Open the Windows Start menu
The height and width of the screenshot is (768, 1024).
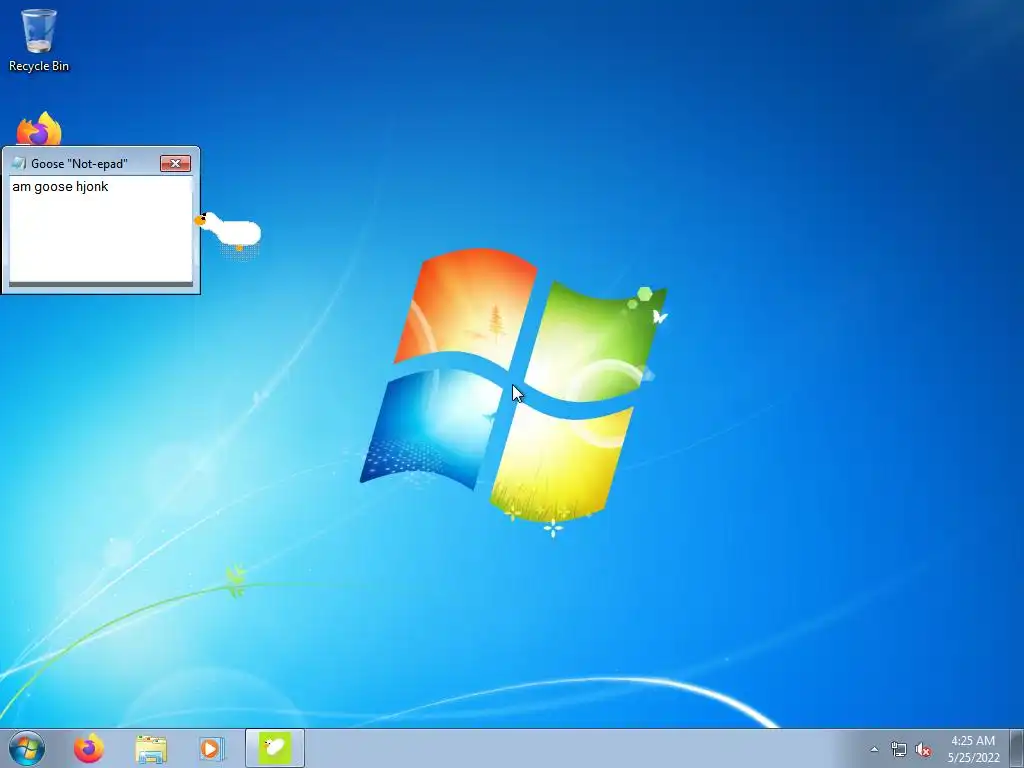tap(27, 748)
